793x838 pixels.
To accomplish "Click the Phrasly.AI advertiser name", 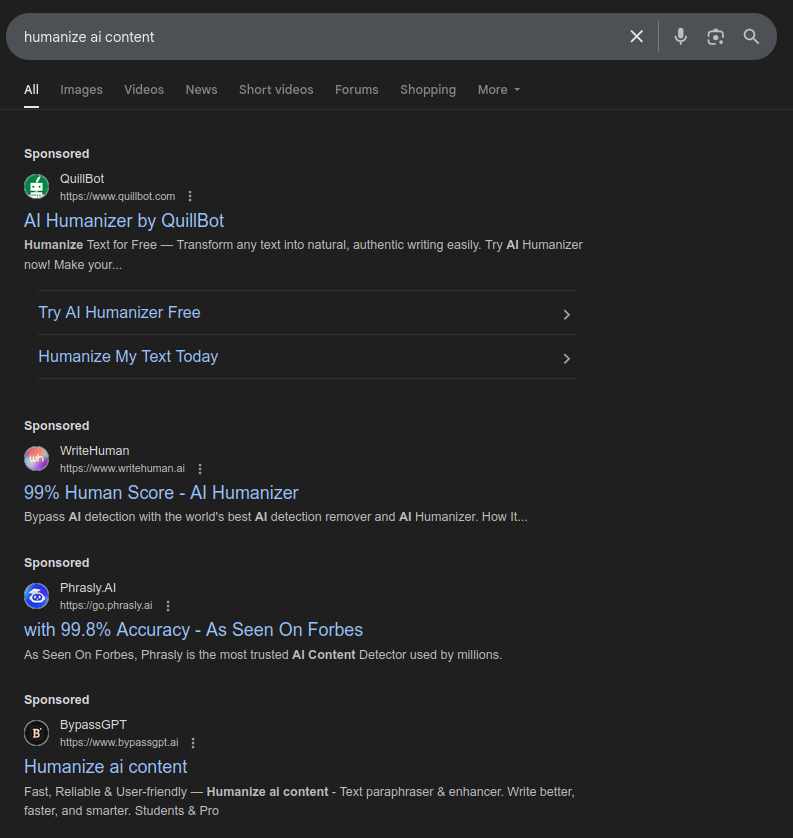I will [88, 588].
